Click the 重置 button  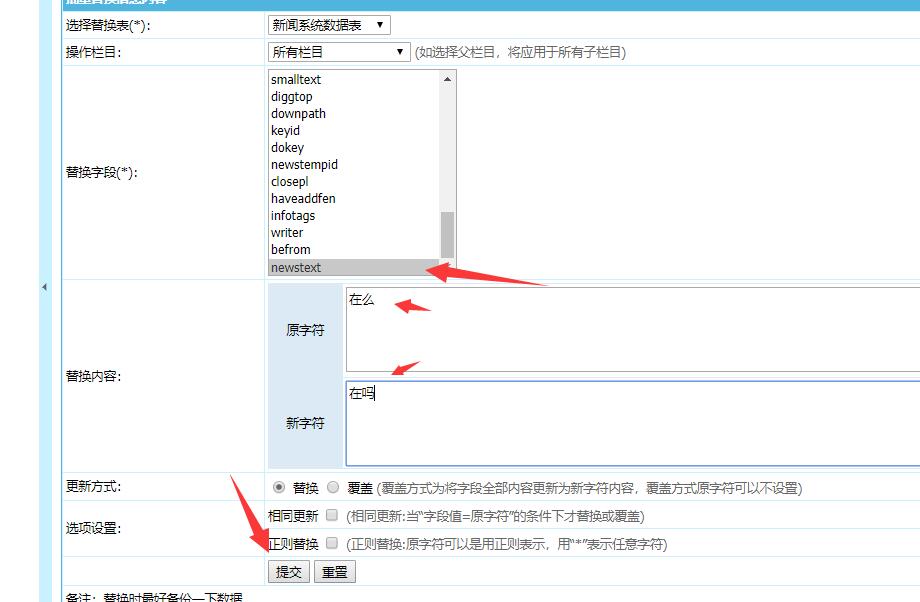pyautogui.click(x=334, y=572)
